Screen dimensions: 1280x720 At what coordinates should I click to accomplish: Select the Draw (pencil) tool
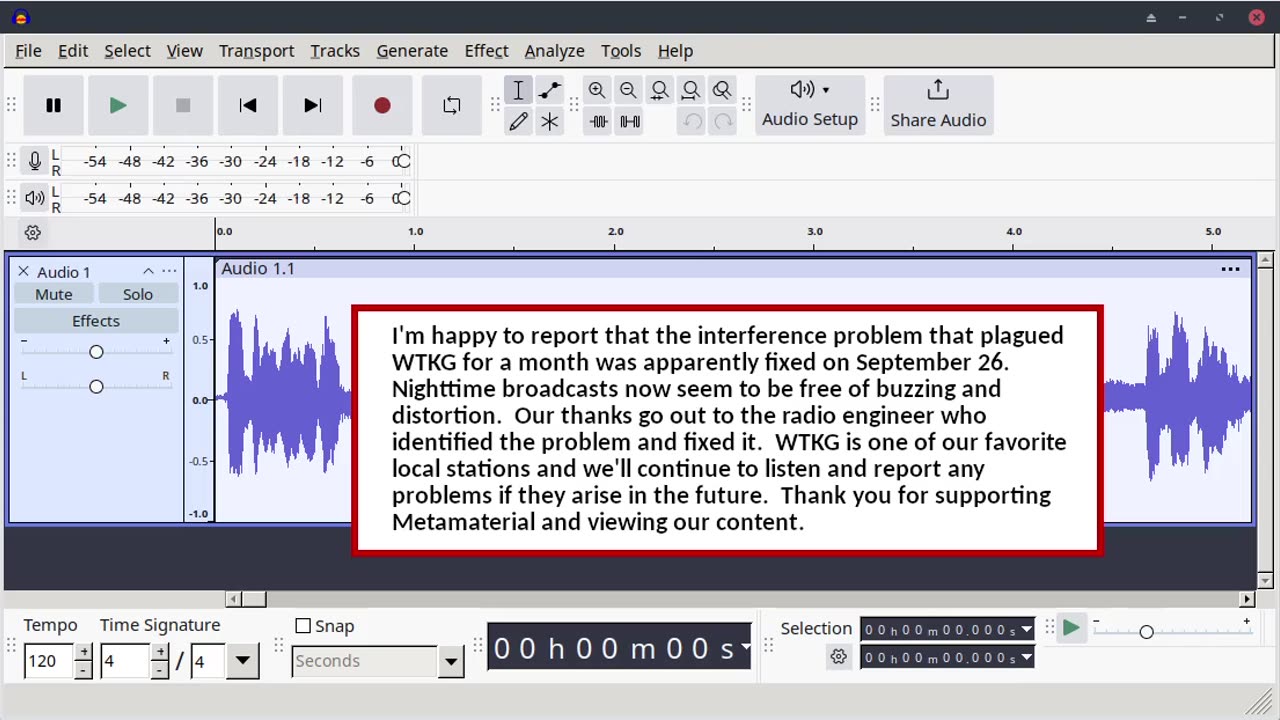point(518,122)
